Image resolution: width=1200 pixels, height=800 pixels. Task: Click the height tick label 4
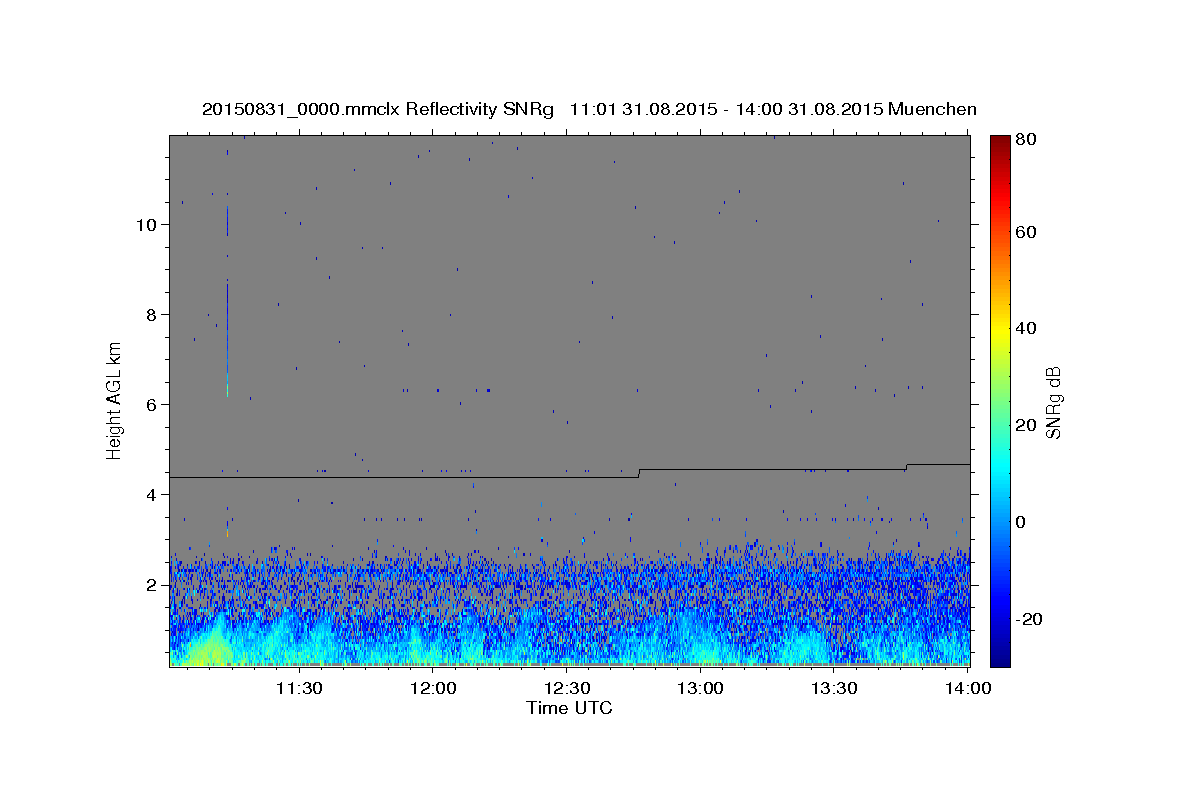(151, 494)
